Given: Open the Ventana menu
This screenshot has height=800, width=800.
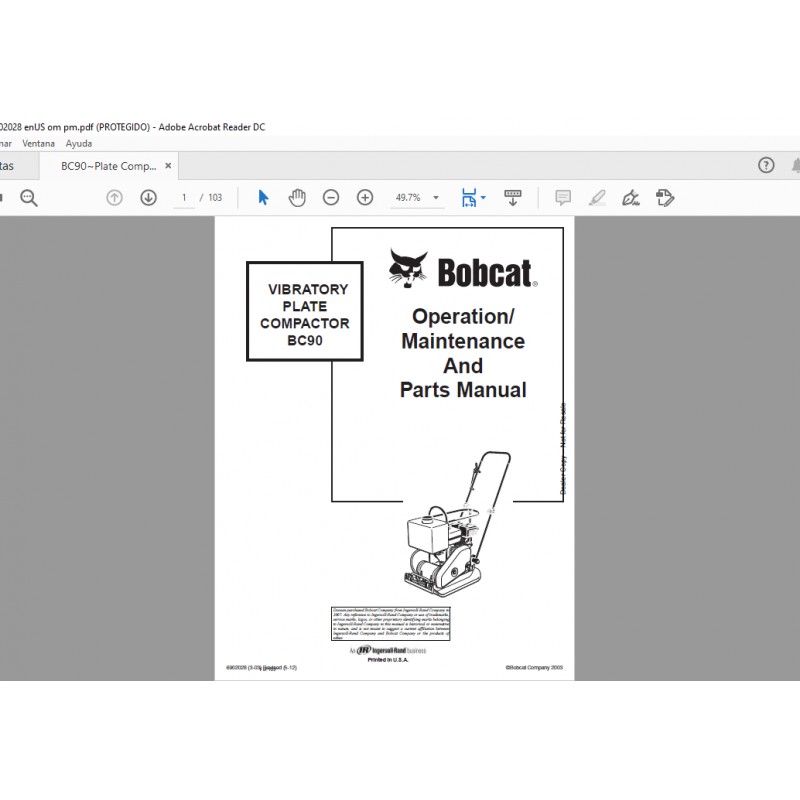Looking at the screenshot, I should (39, 143).
